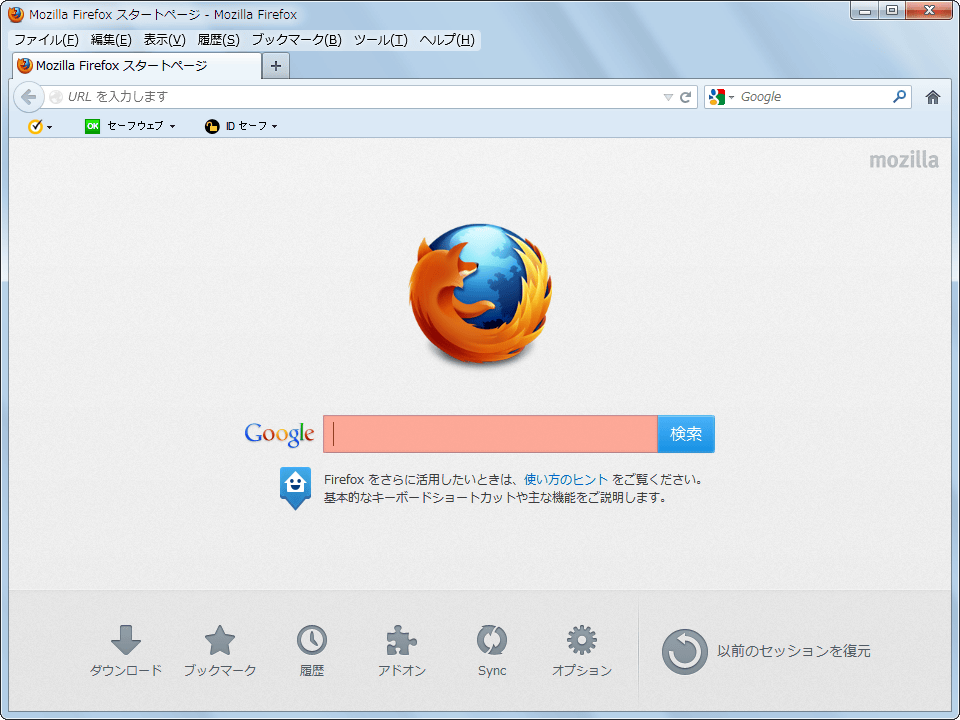The image size is (960, 720).
Task: Open the ツール(T) menu
Action: click(380, 40)
